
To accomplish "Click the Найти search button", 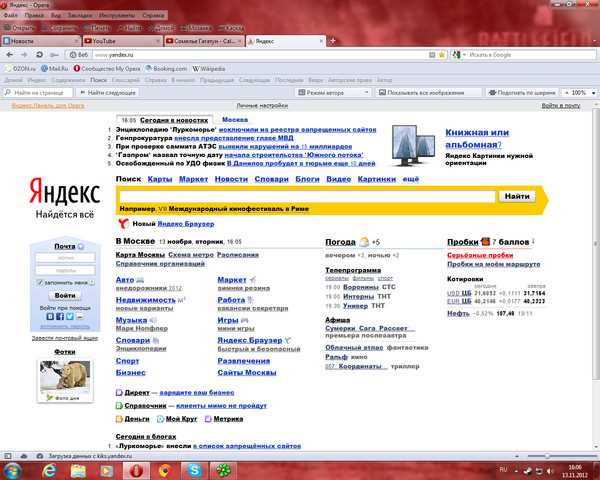I will [517, 196].
